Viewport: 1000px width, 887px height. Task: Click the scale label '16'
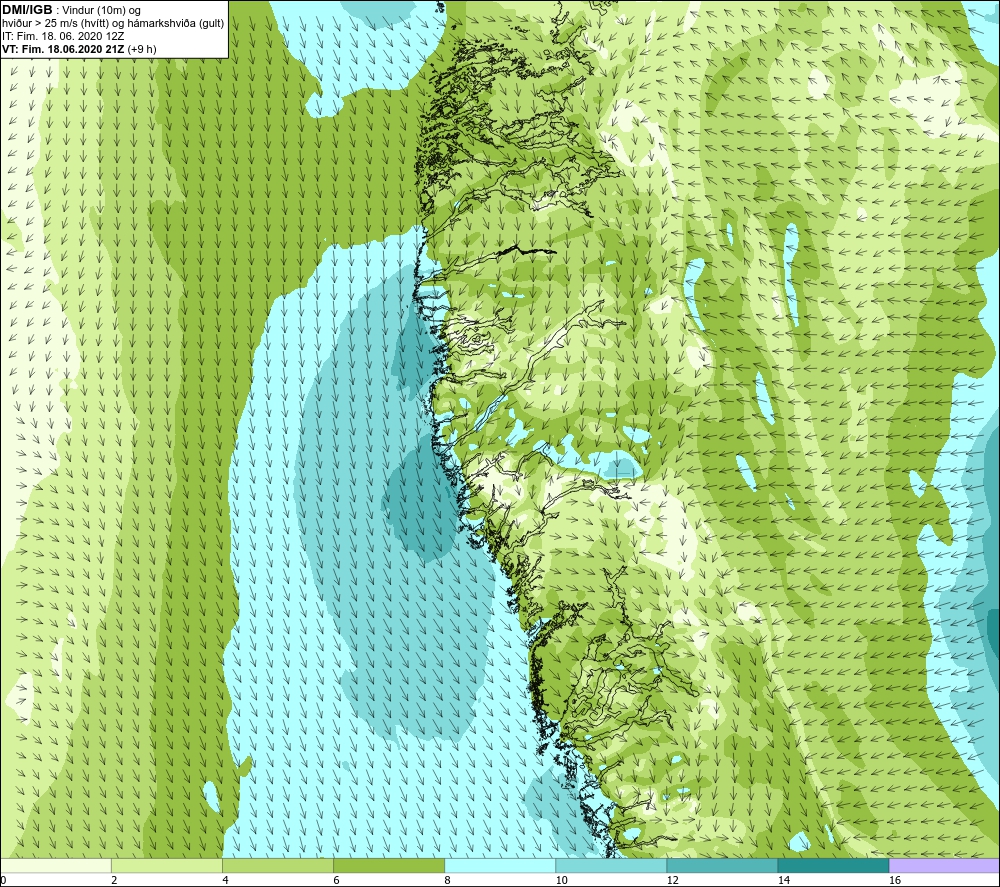coord(895,881)
